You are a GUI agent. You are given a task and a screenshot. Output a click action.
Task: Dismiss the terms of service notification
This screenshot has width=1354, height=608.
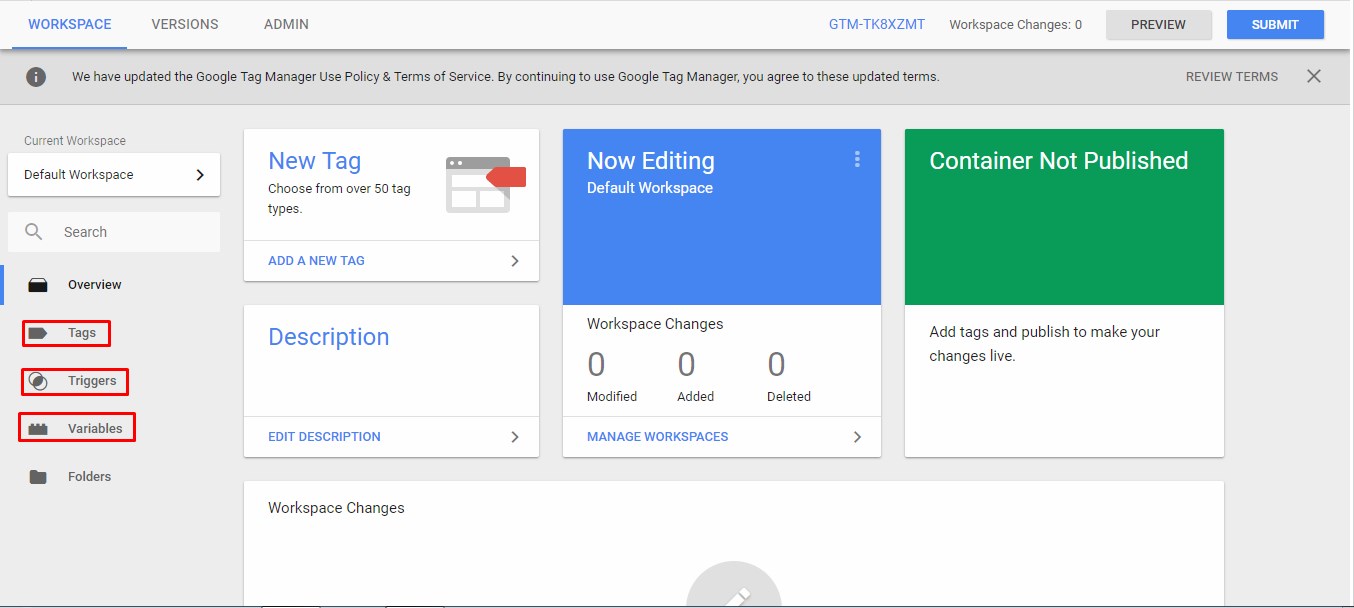pos(1314,76)
